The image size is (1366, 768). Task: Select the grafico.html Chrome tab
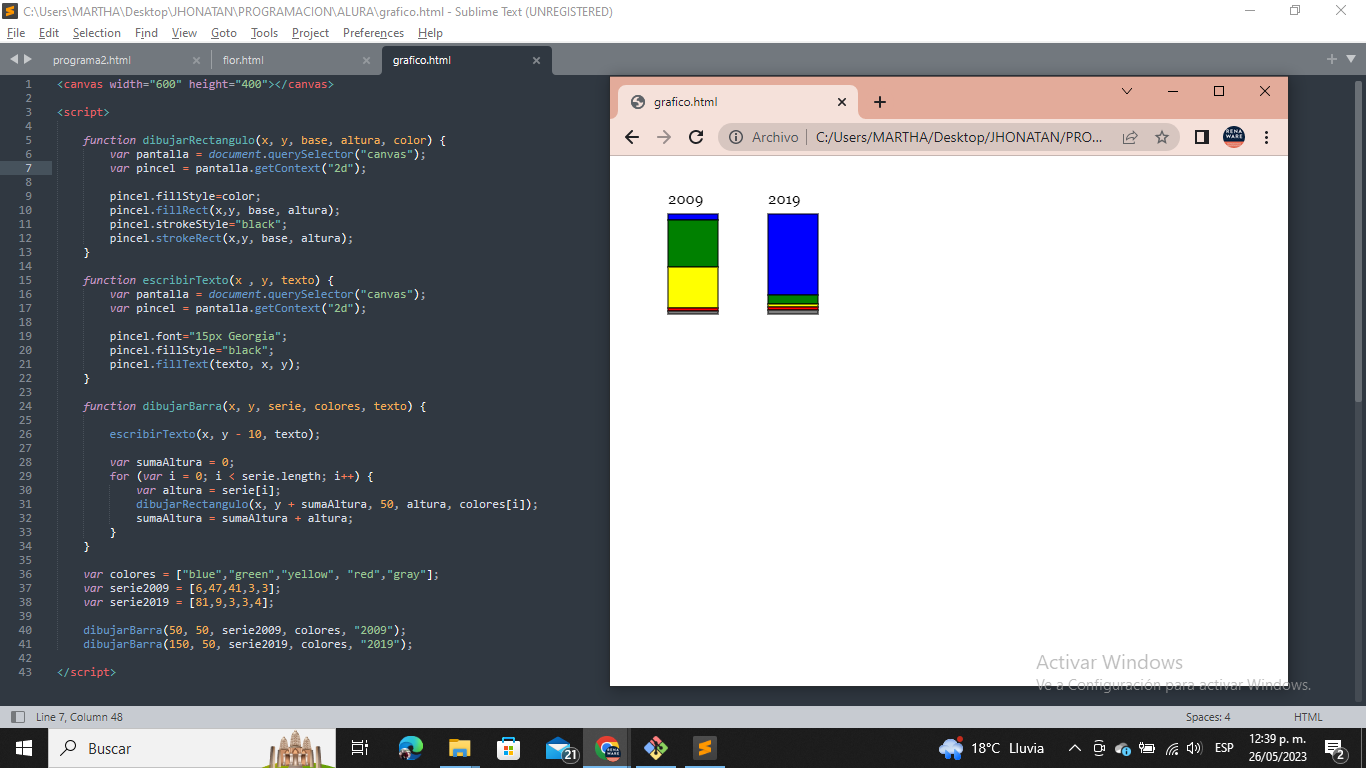(x=738, y=102)
